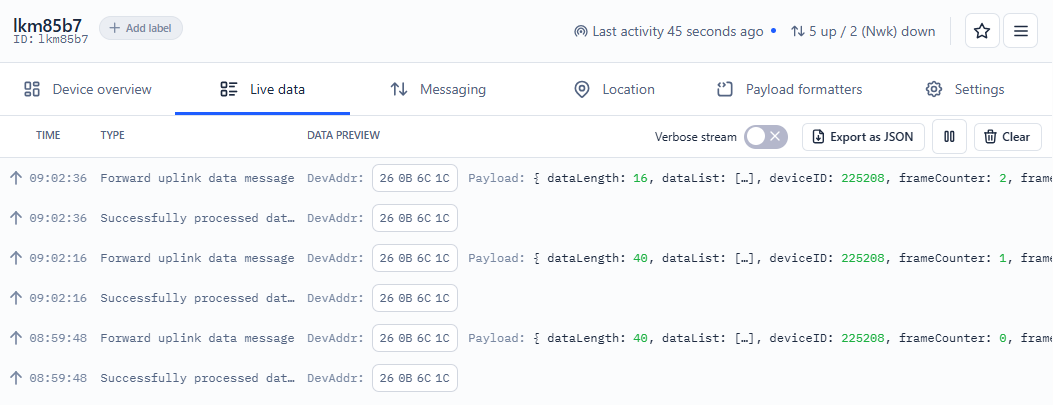Copy DevAddr in 09:02:16 Forward uplink row

coord(415,258)
